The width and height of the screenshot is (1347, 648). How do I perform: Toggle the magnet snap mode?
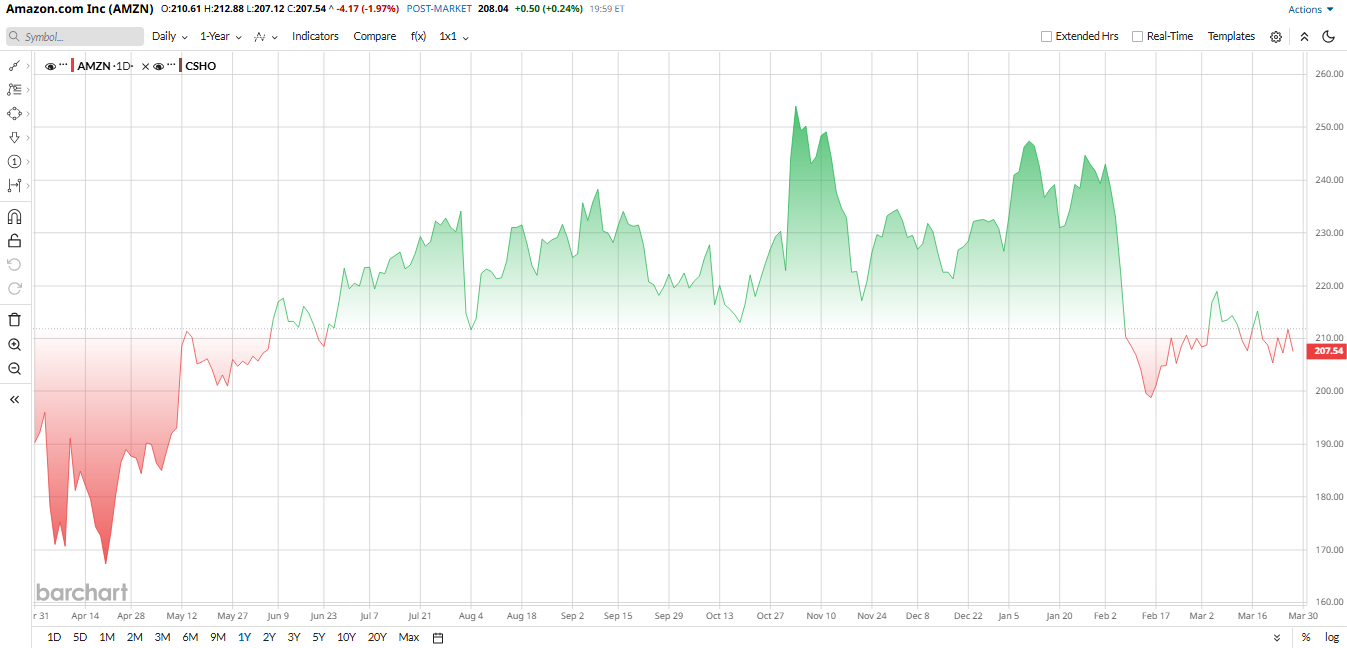click(14, 216)
